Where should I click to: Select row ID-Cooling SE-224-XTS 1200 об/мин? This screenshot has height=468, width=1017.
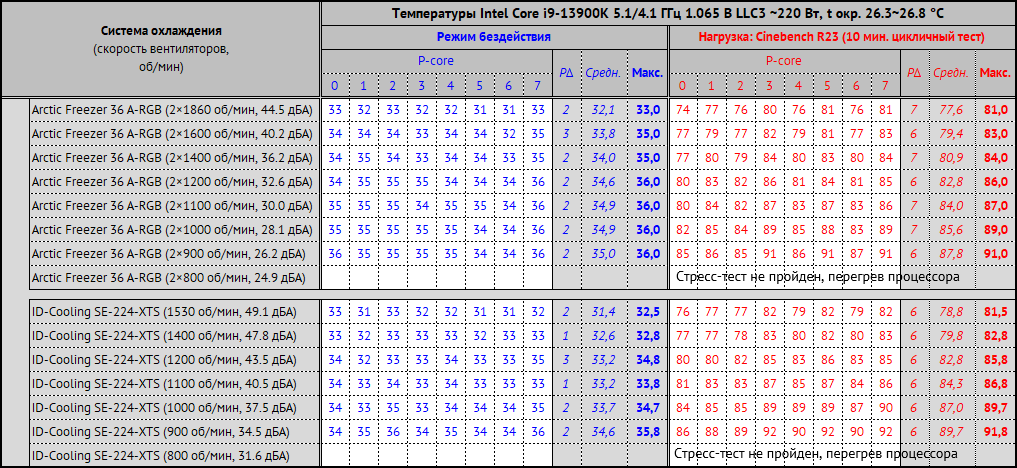(523, 360)
